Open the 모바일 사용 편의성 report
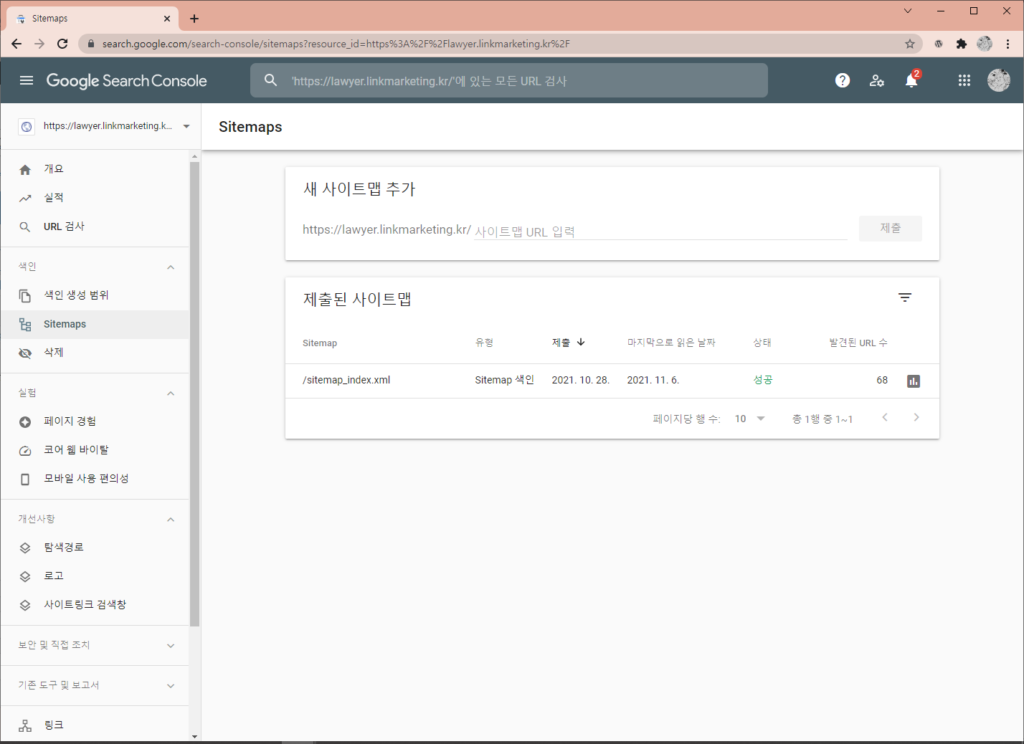The image size is (1024, 744). [73, 478]
